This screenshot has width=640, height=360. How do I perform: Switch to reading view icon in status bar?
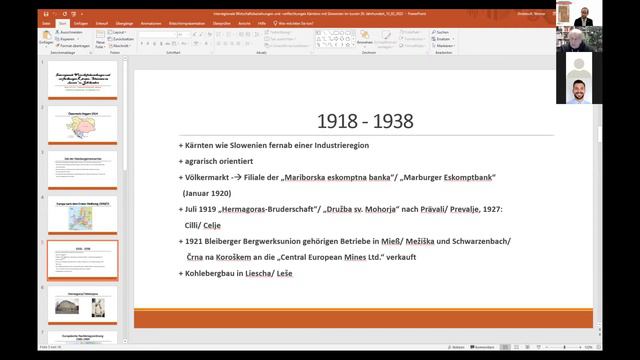point(527,347)
